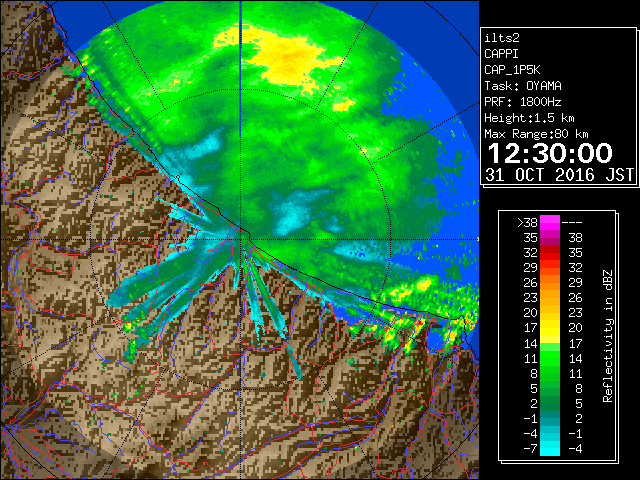Click the ilts2 label in info box
Image resolution: width=640 pixels, height=480 pixels.
tap(502, 38)
